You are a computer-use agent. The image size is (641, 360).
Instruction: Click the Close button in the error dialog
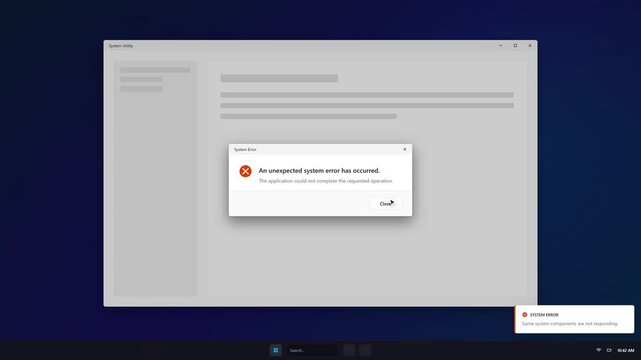click(x=385, y=203)
